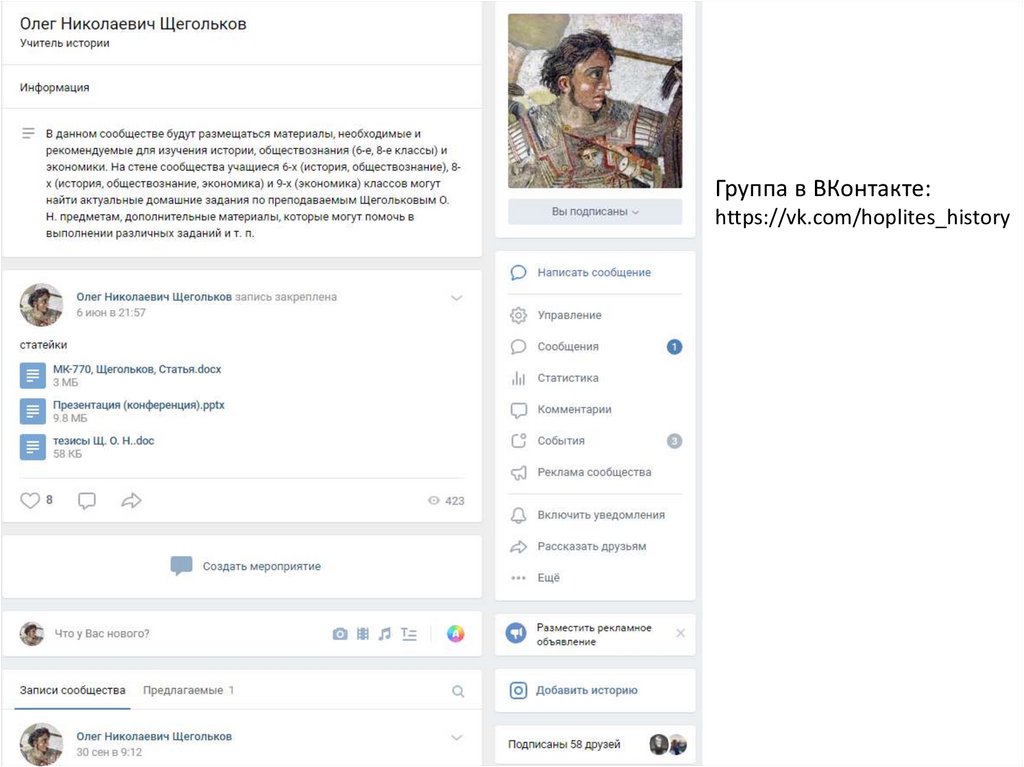Click the megaphone icon next to Реклама сообщества

519,472
